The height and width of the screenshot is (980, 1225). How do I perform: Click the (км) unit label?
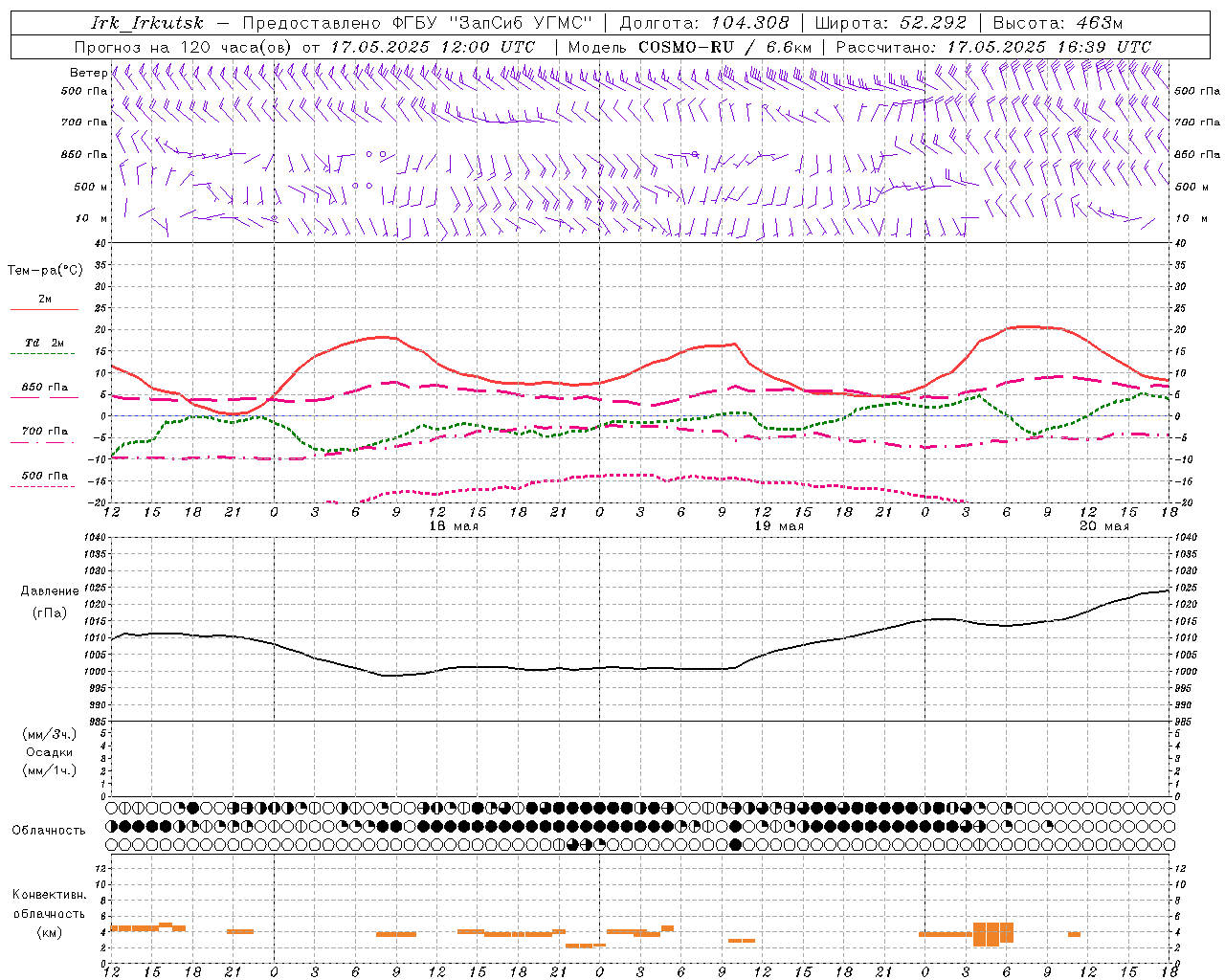50,931
